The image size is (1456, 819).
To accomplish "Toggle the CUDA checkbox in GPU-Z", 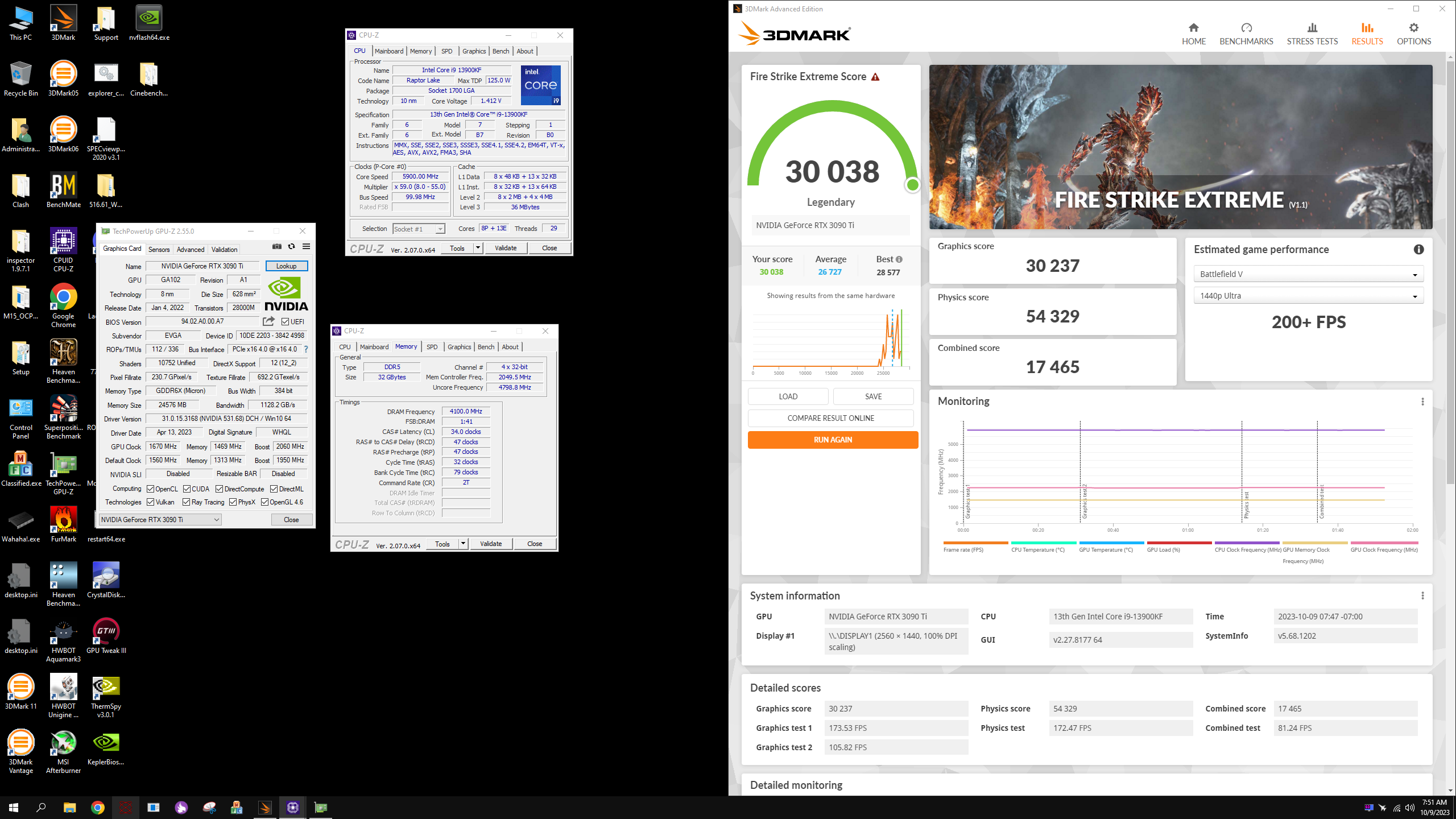I will pyautogui.click(x=187, y=489).
